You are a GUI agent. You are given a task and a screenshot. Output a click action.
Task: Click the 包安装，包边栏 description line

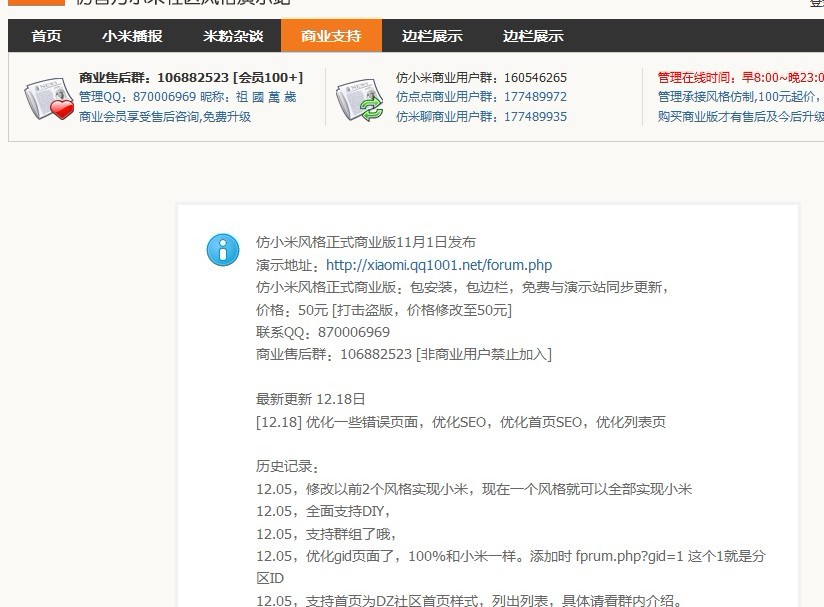point(462,287)
